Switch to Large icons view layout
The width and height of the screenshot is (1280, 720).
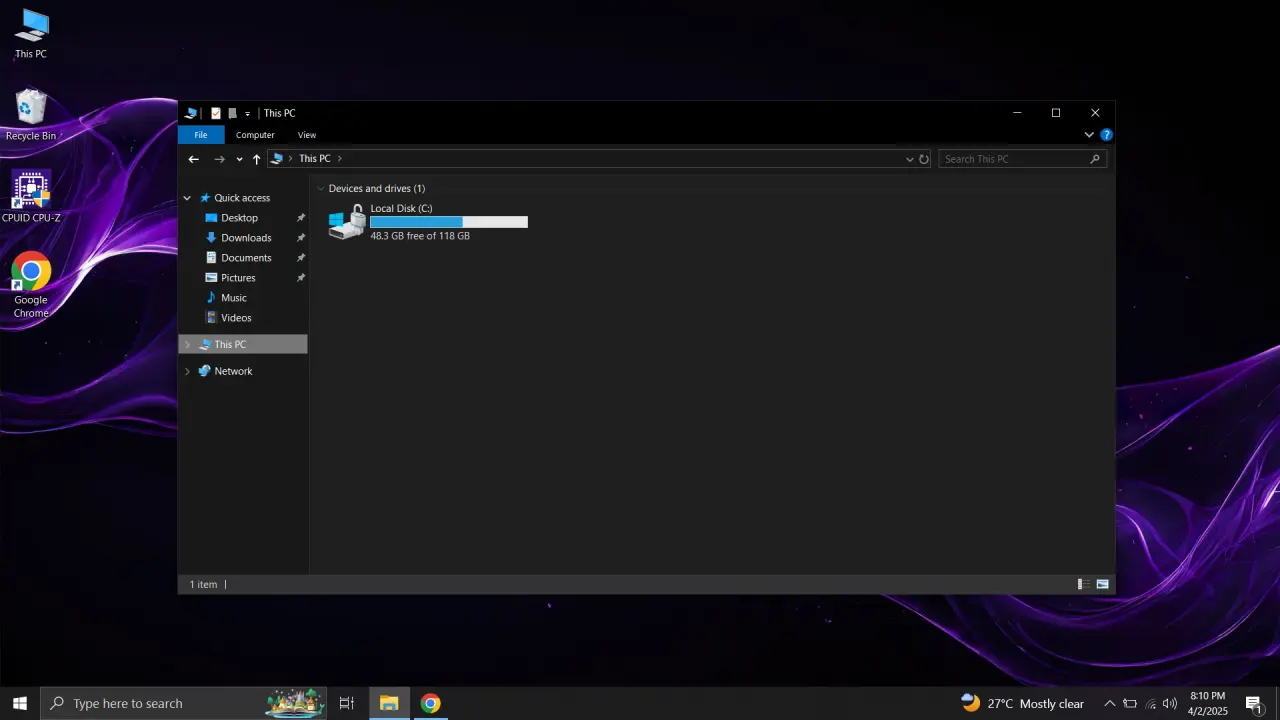pos(1102,585)
